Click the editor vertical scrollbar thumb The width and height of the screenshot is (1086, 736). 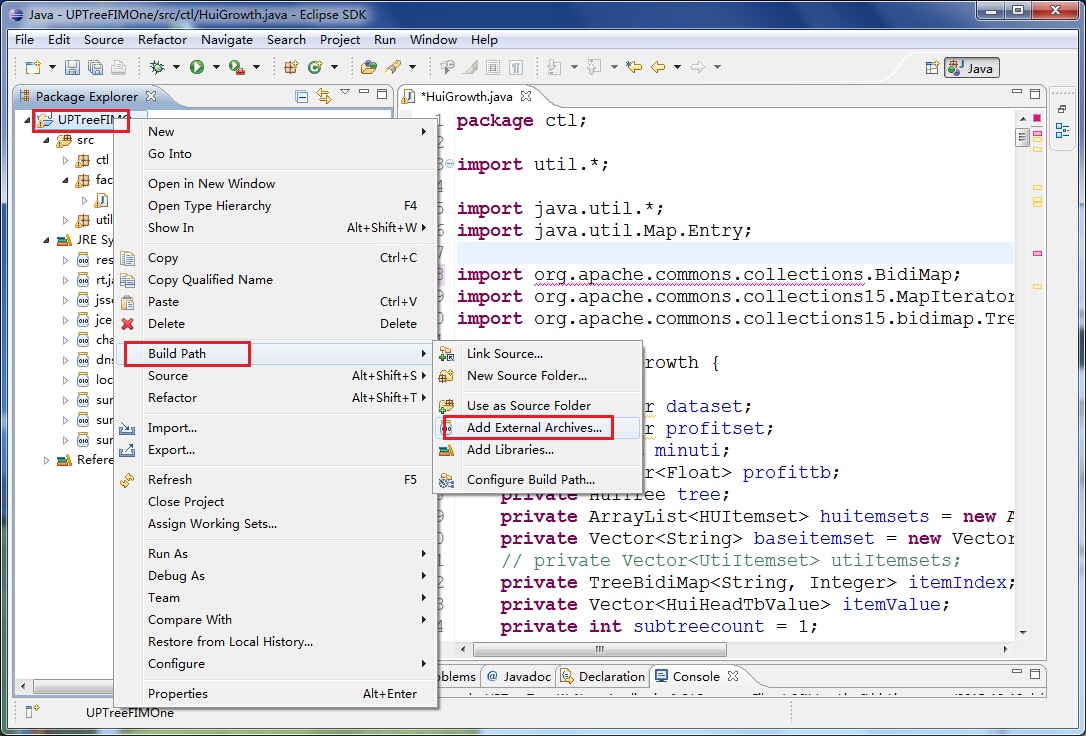tap(1022, 138)
